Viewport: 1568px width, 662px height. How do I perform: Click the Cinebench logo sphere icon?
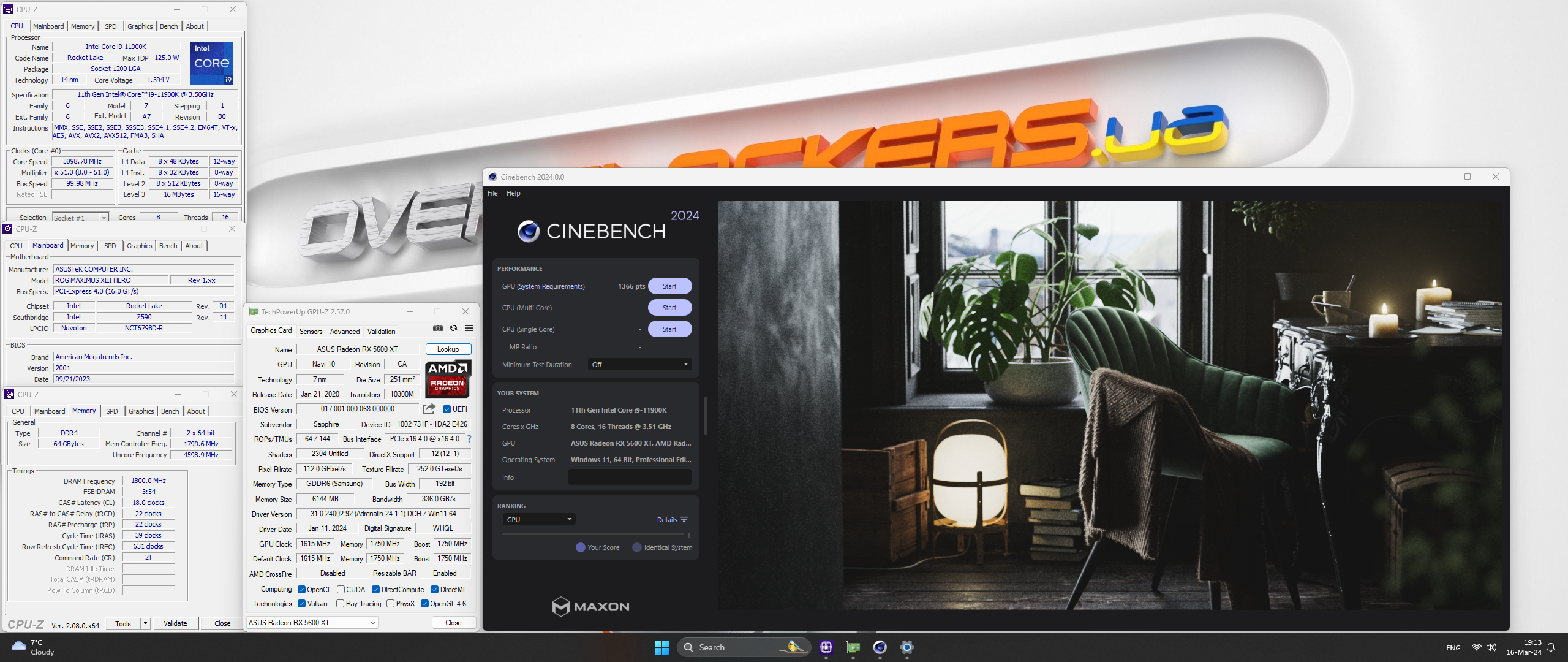pyautogui.click(x=528, y=231)
